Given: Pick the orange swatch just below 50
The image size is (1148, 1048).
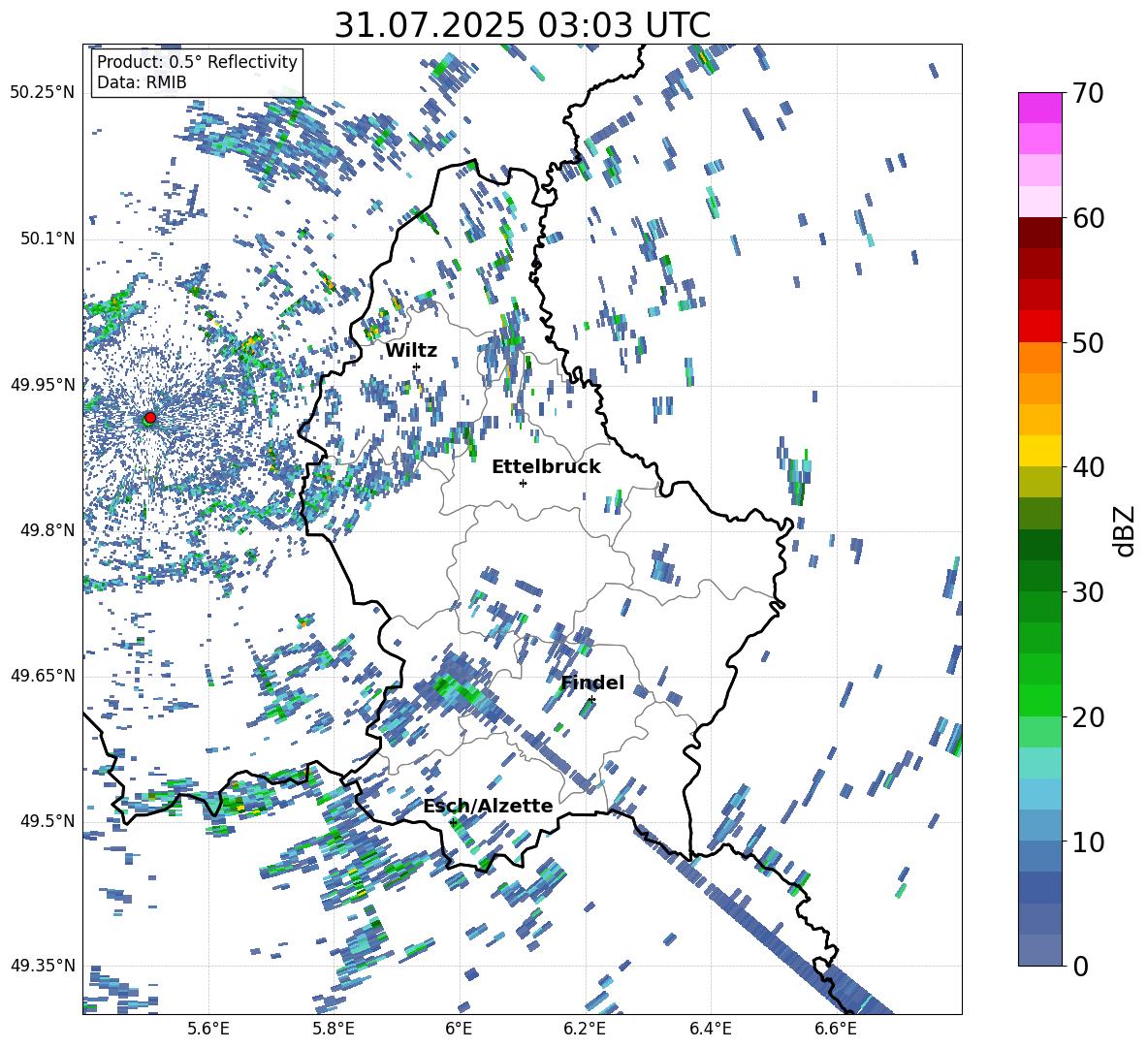Looking at the screenshot, I should point(1039,358).
